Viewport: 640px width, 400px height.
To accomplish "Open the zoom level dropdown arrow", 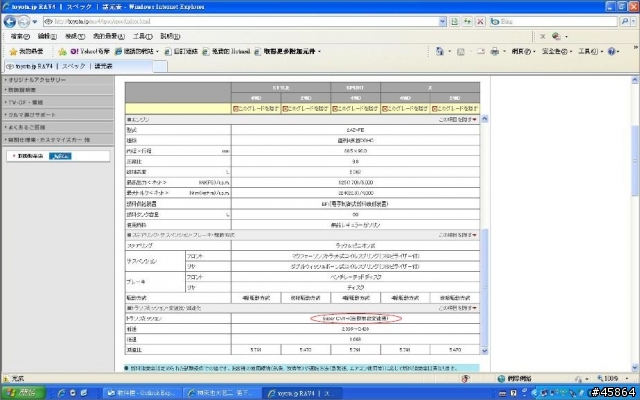I will 627,379.
